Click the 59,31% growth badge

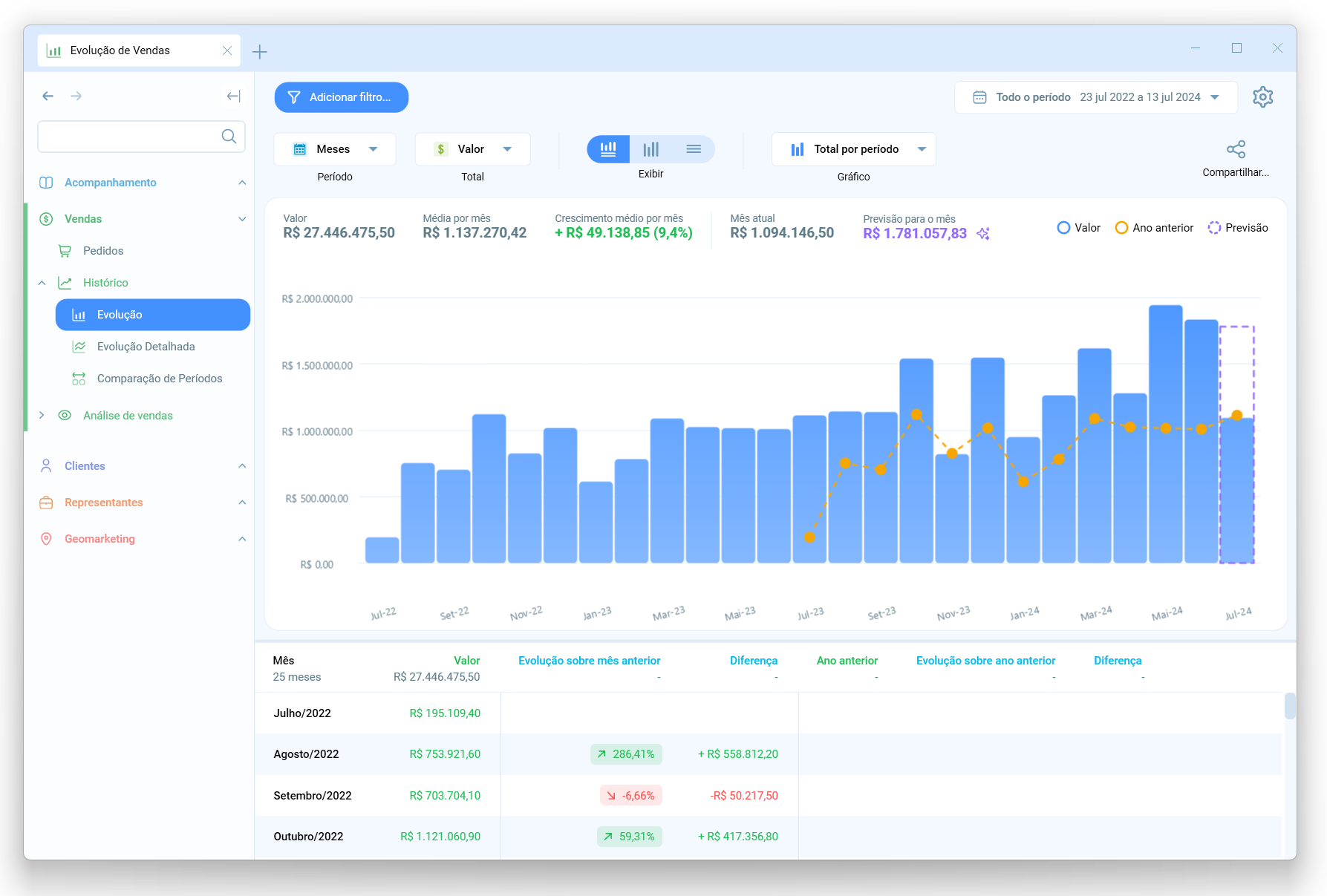click(x=629, y=837)
